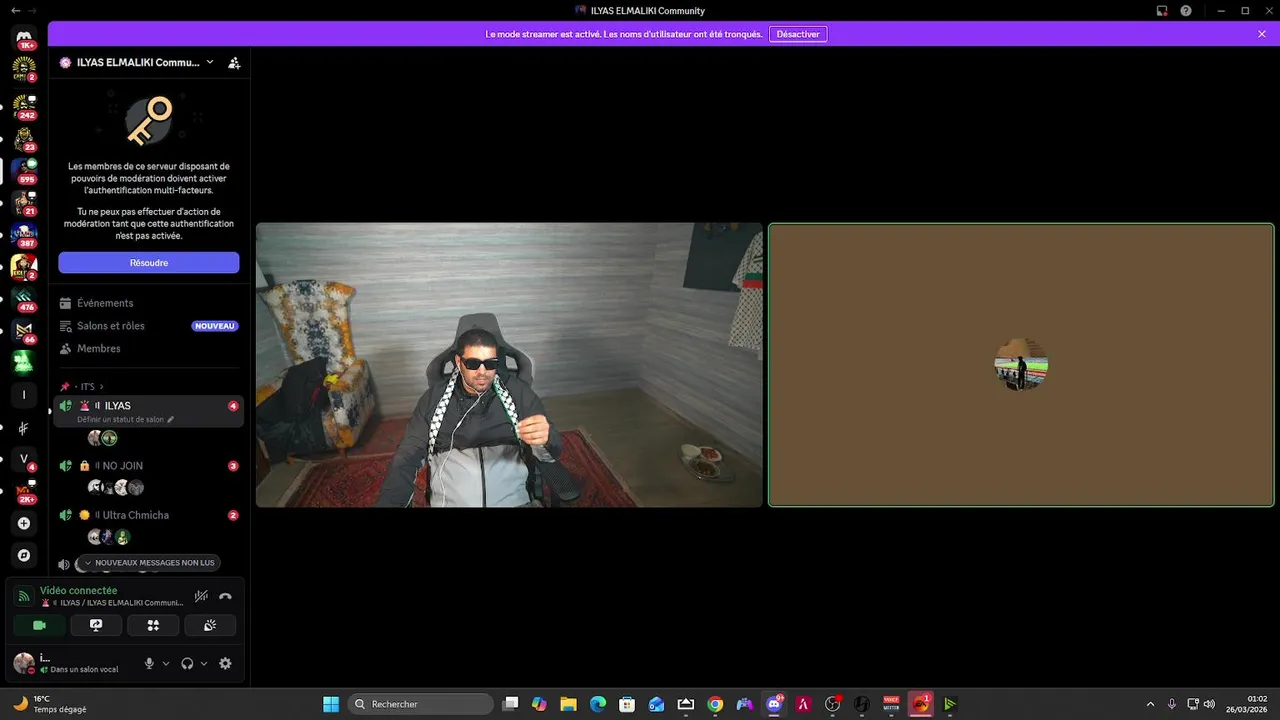
Task: Open ILYAS ELMALIKI Community server dropdown
Action: (x=137, y=62)
